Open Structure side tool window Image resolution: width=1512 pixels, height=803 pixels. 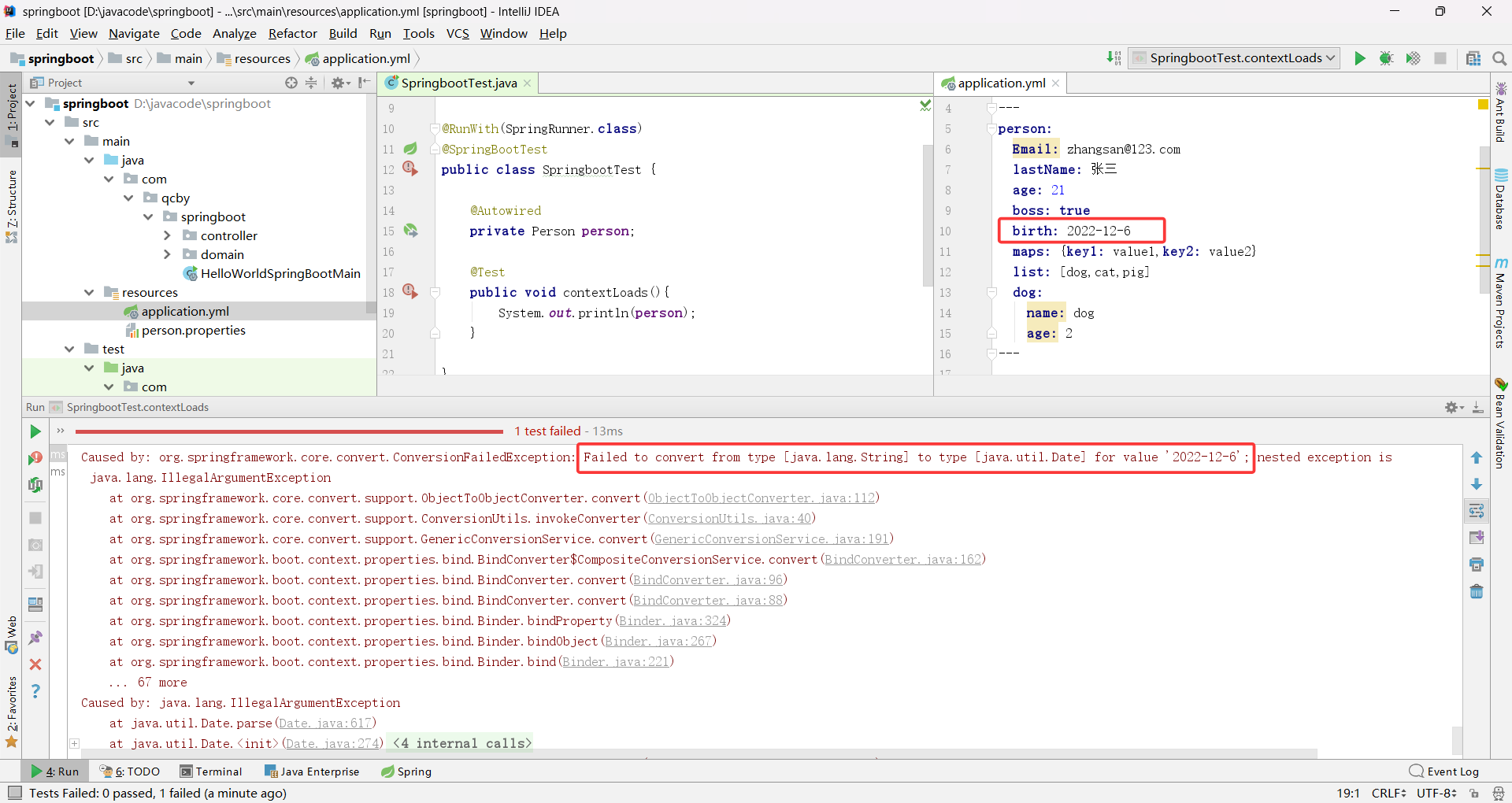point(12,206)
